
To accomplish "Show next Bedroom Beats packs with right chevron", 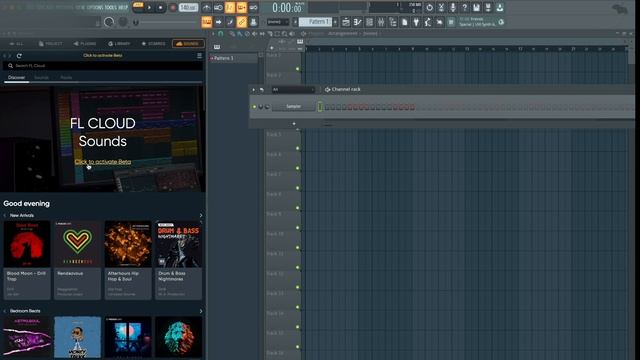I will (200, 311).
